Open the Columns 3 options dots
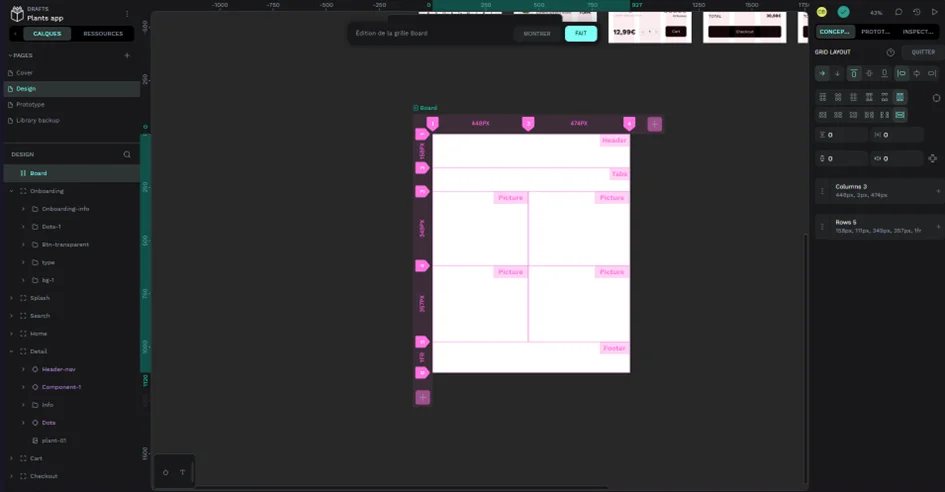The height and width of the screenshot is (492, 945). coord(822,191)
